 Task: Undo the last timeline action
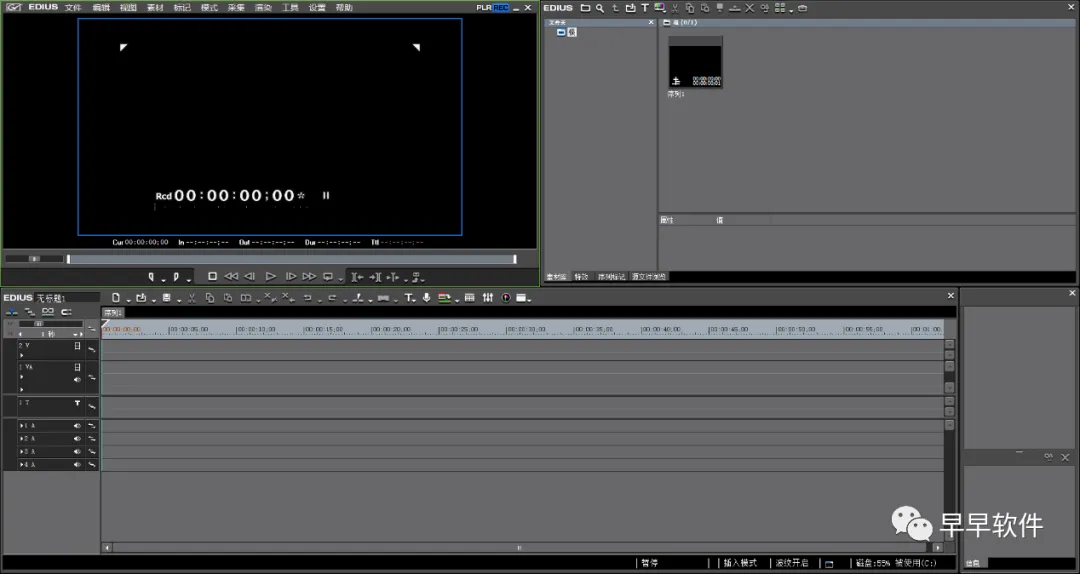click(x=307, y=298)
